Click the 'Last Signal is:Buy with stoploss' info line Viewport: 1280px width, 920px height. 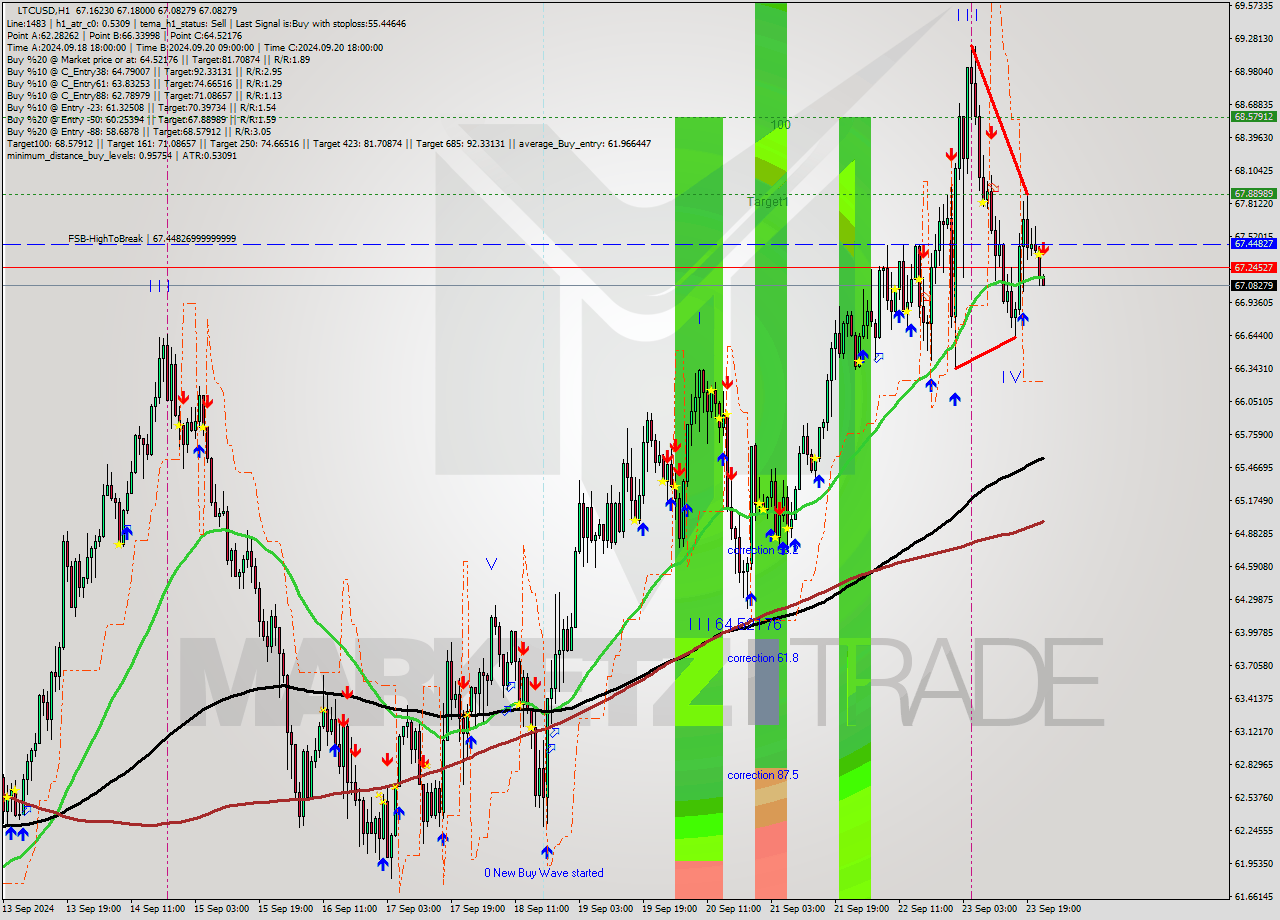[x=206, y=23]
